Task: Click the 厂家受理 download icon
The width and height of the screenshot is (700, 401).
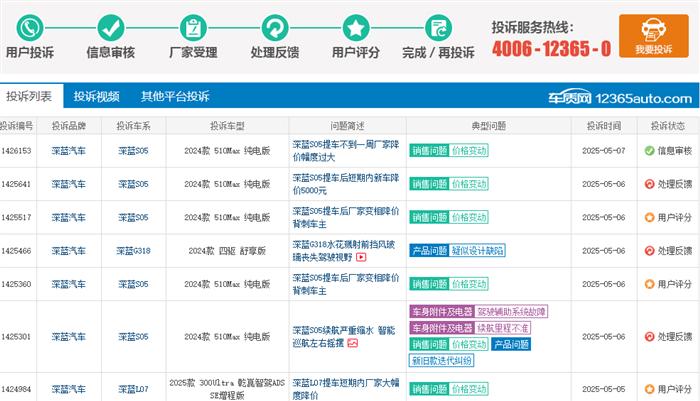Action: 194,27
